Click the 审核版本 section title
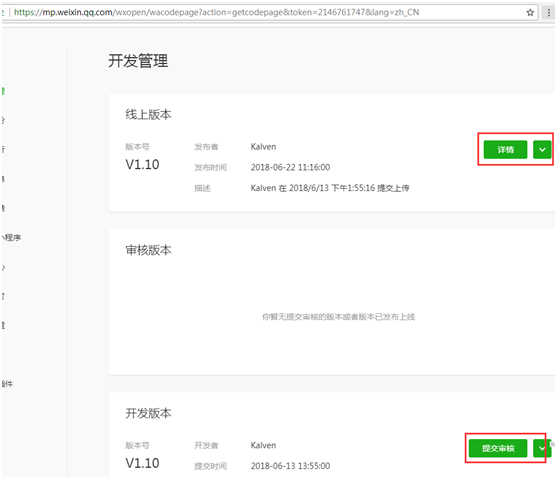557x479 pixels. pos(148,250)
